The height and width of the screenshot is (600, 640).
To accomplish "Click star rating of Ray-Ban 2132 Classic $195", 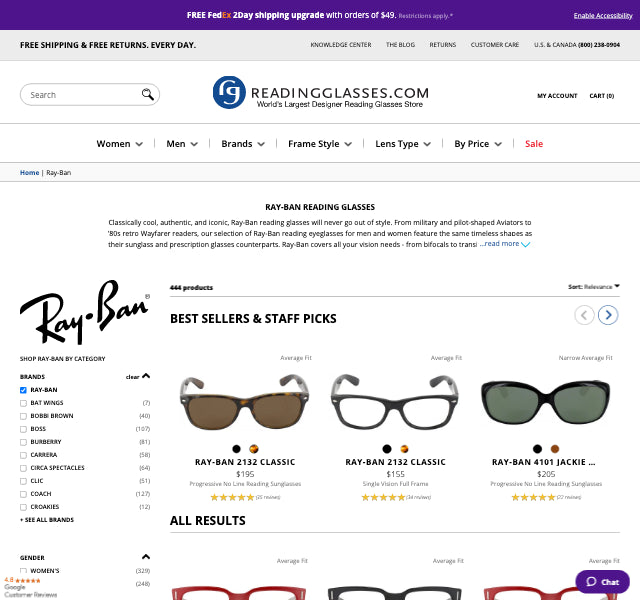I will pos(232,497).
